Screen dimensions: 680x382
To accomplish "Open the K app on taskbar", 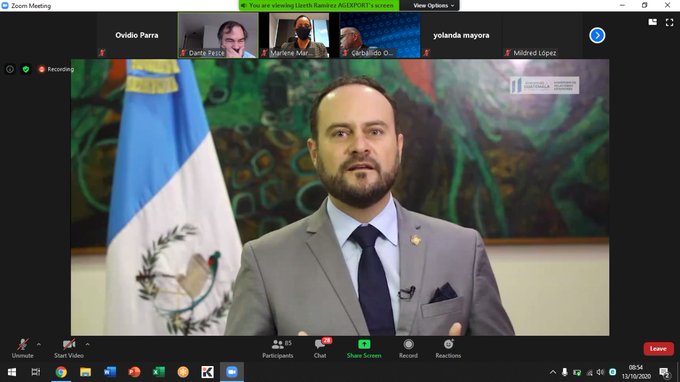I will coord(207,372).
